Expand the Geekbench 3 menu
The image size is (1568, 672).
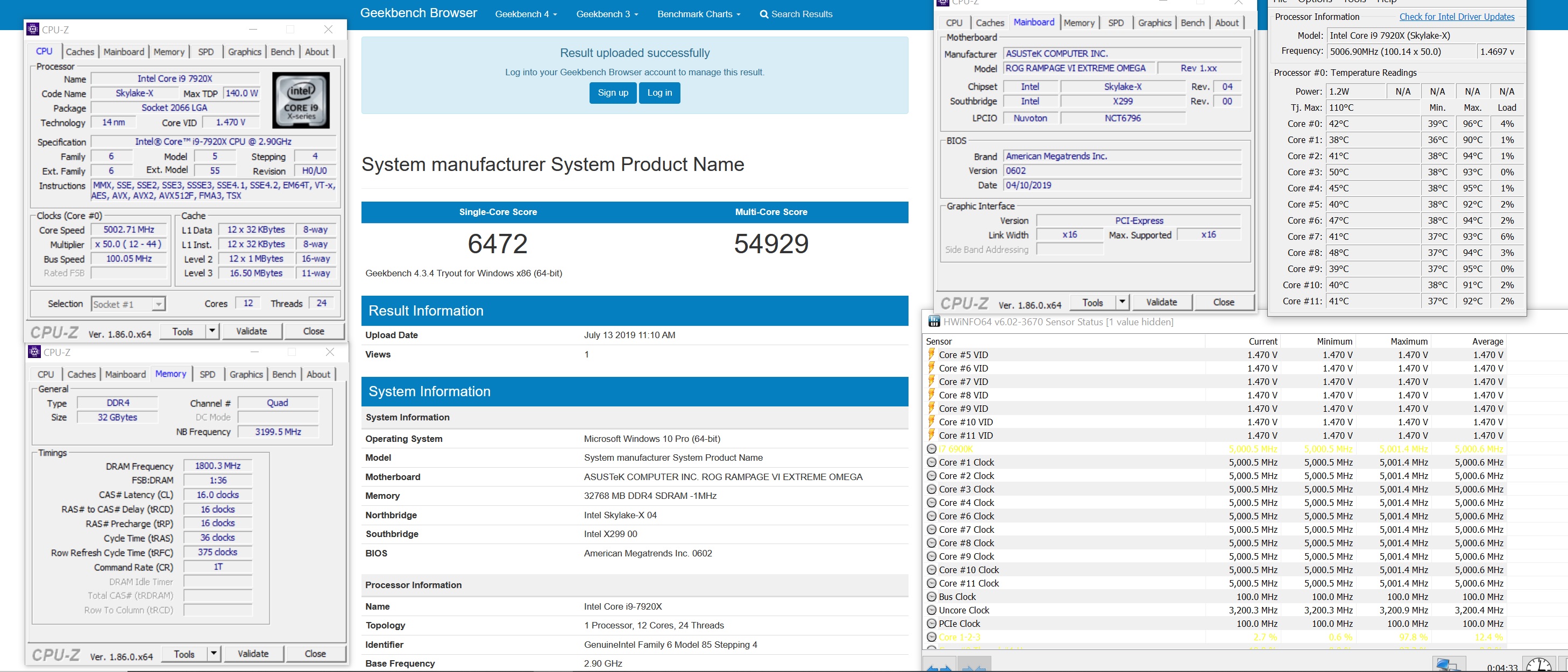[x=607, y=14]
